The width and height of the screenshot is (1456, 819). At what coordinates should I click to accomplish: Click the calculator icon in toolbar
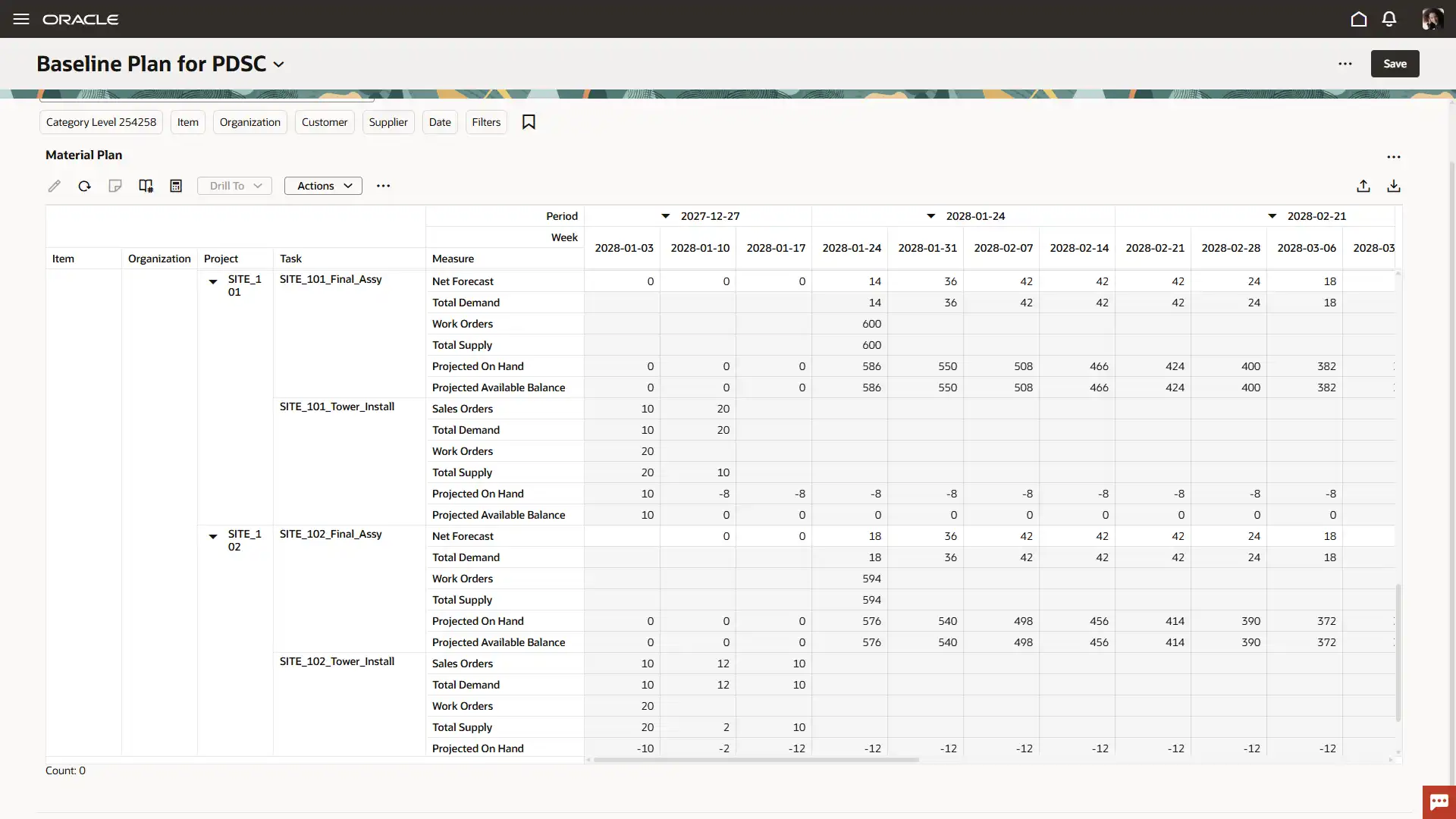176,186
